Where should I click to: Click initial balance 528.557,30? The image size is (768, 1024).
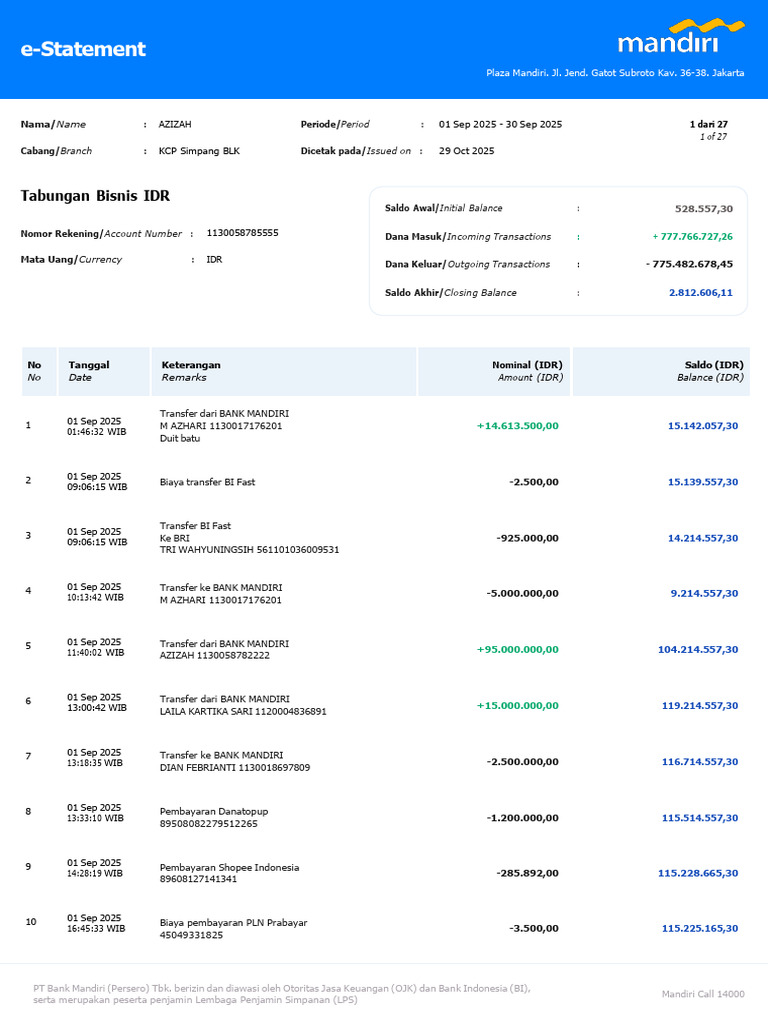704,209
